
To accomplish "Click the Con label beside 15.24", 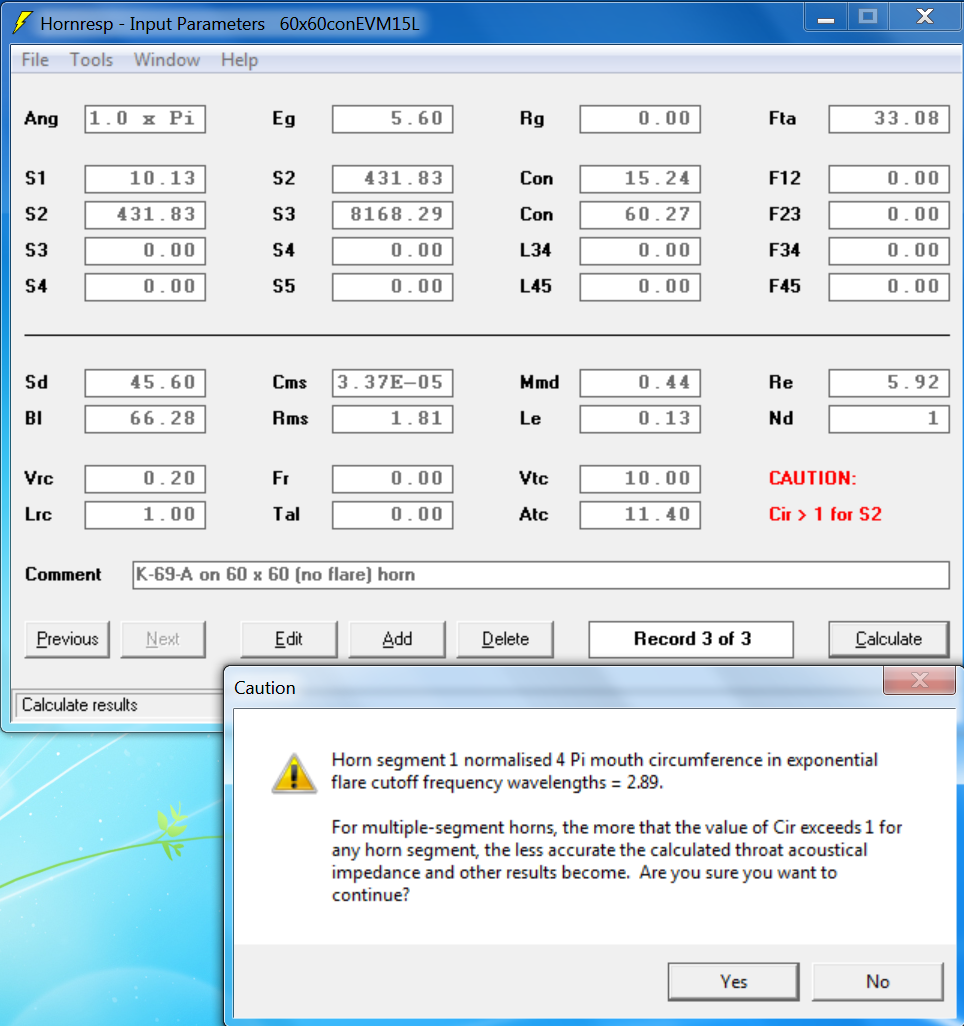I will [x=536, y=179].
